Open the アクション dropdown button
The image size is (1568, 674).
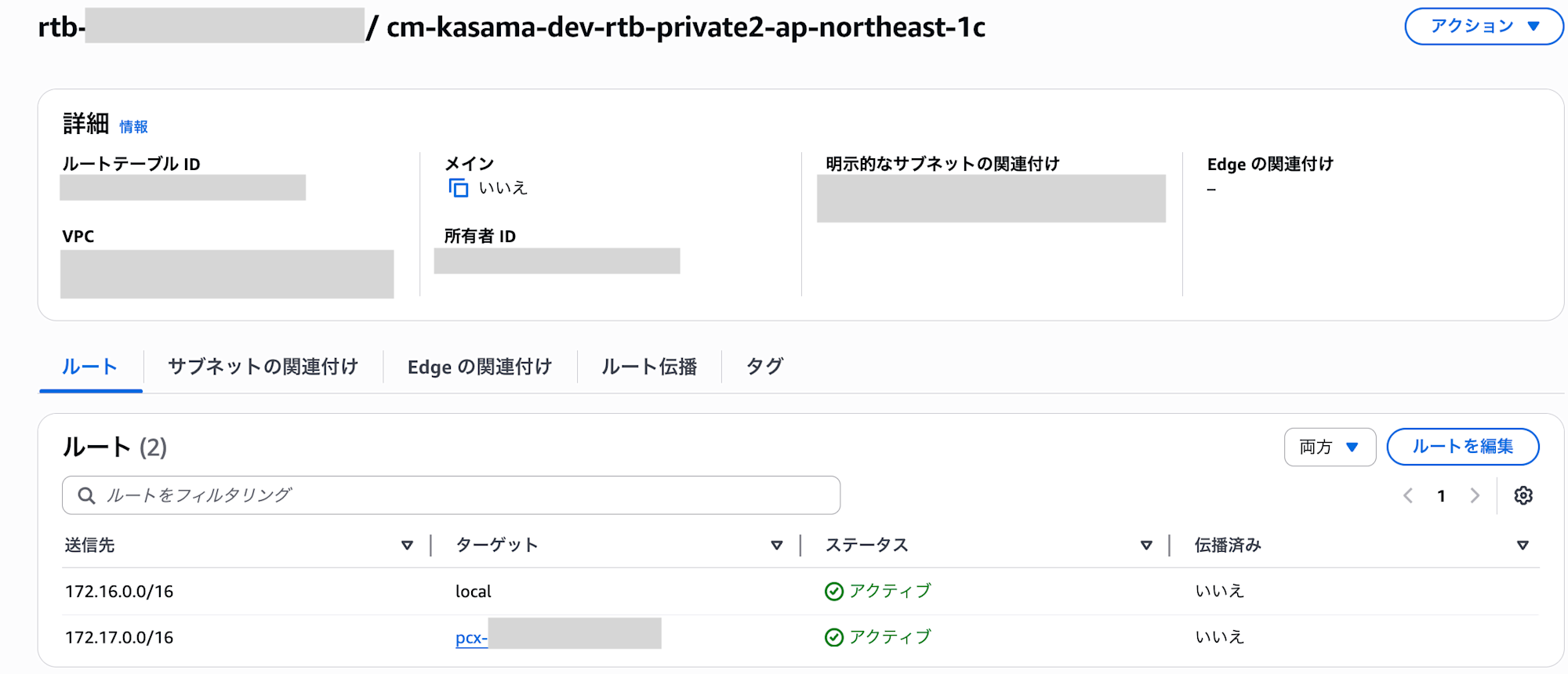point(1483,27)
